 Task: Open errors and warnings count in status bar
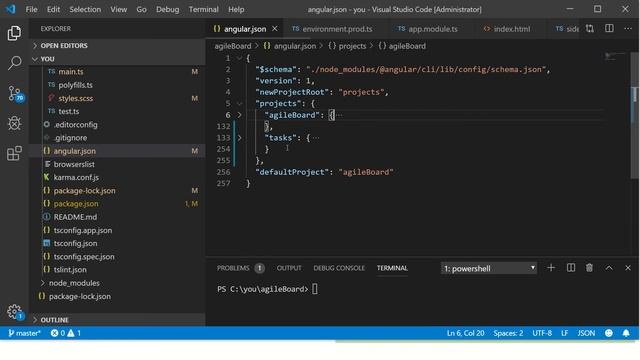[x=66, y=333]
